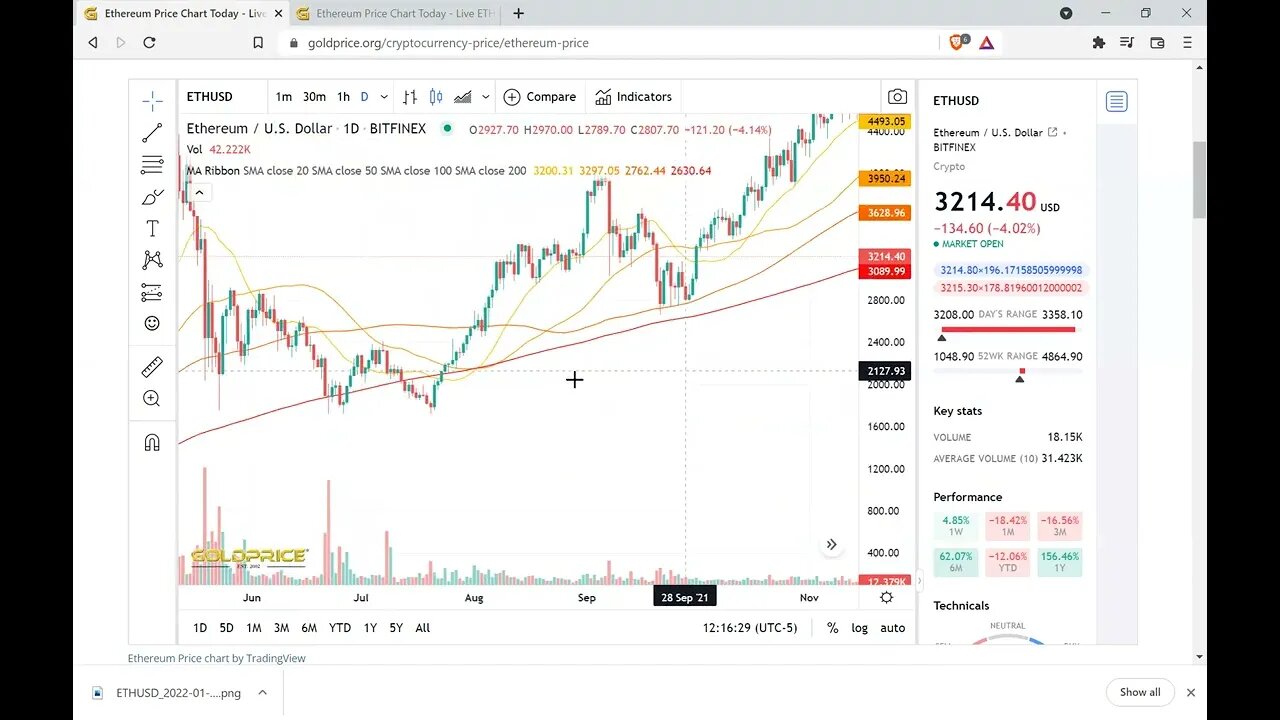Image resolution: width=1280 pixels, height=720 pixels.
Task: Open the Indicators menu
Action: (634, 97)
